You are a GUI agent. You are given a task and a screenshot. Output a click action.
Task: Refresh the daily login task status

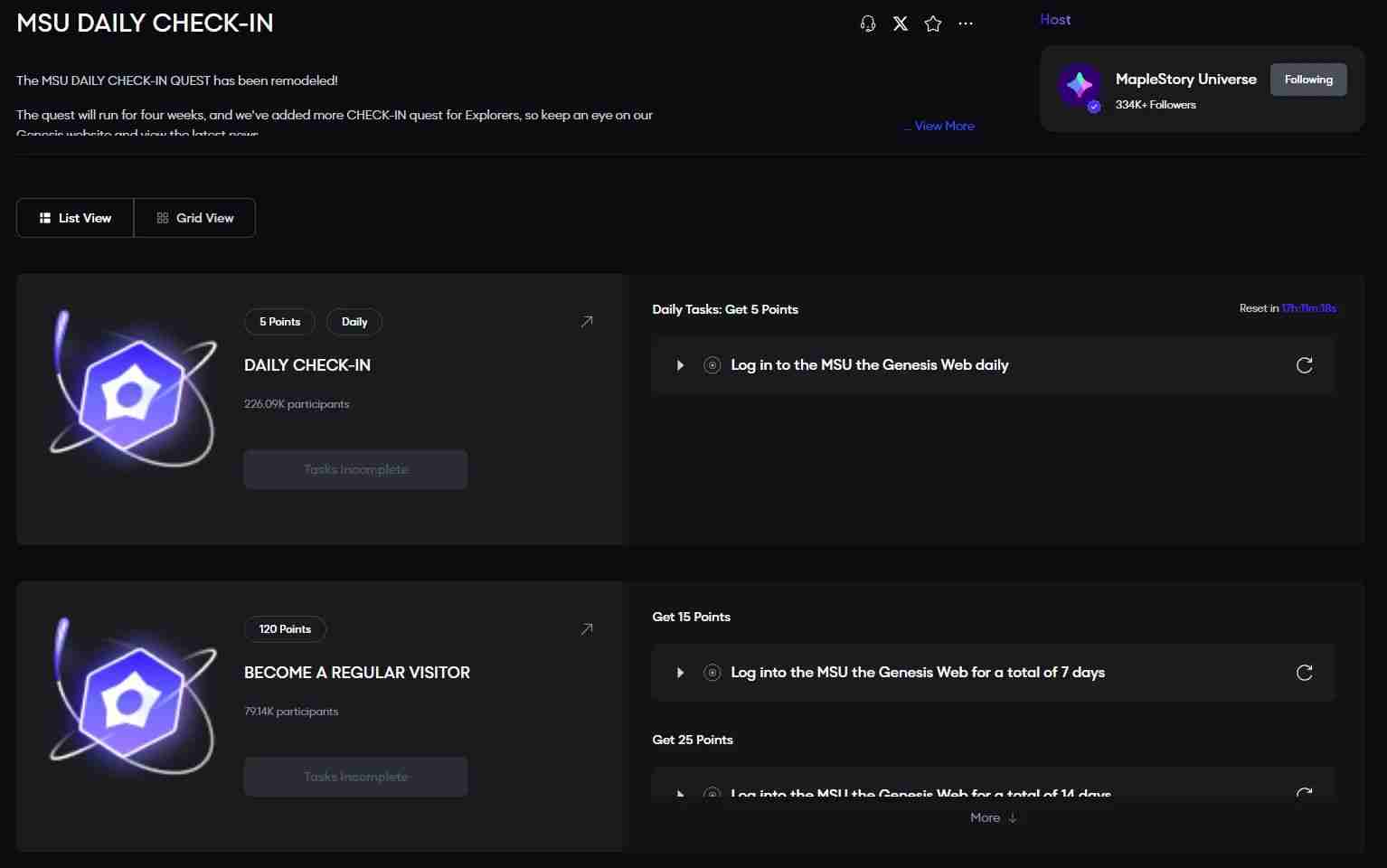point(1304,365)
